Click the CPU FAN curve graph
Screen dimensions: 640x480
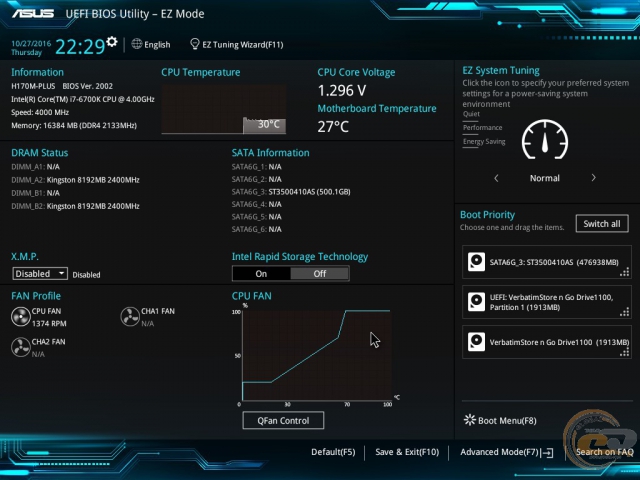[x=317, y=355]
